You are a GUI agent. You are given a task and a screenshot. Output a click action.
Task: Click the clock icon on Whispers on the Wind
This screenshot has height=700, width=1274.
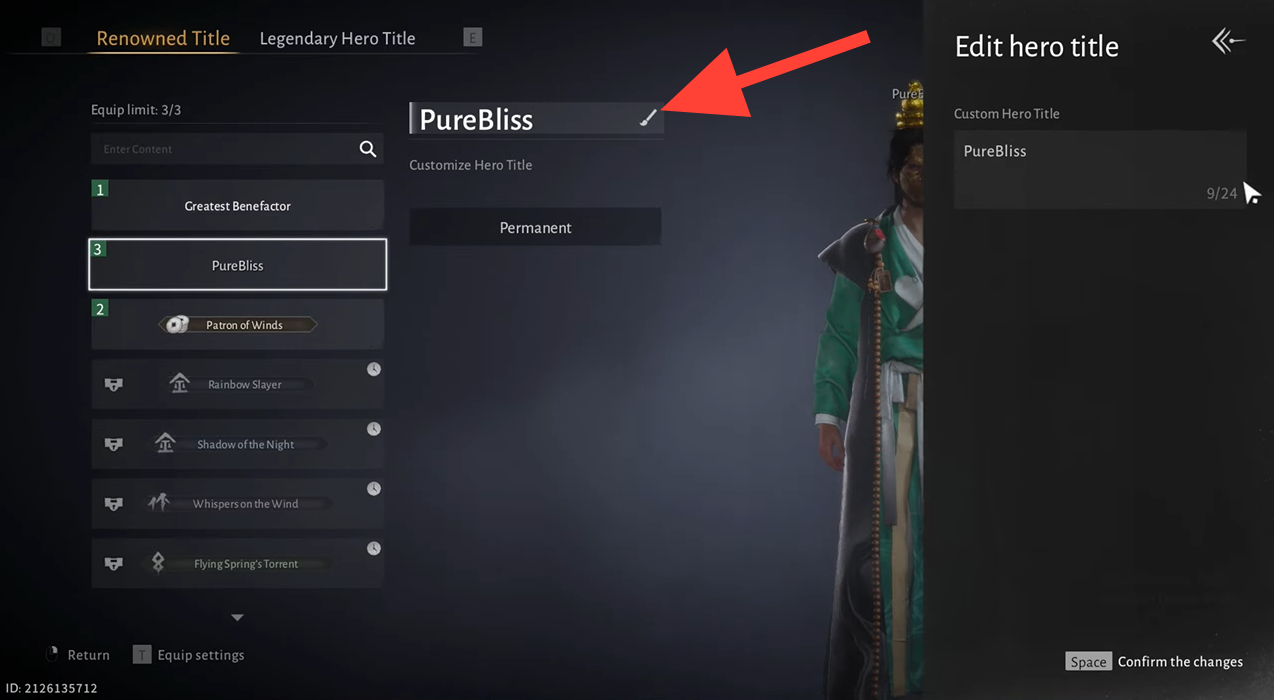(373, 489)
